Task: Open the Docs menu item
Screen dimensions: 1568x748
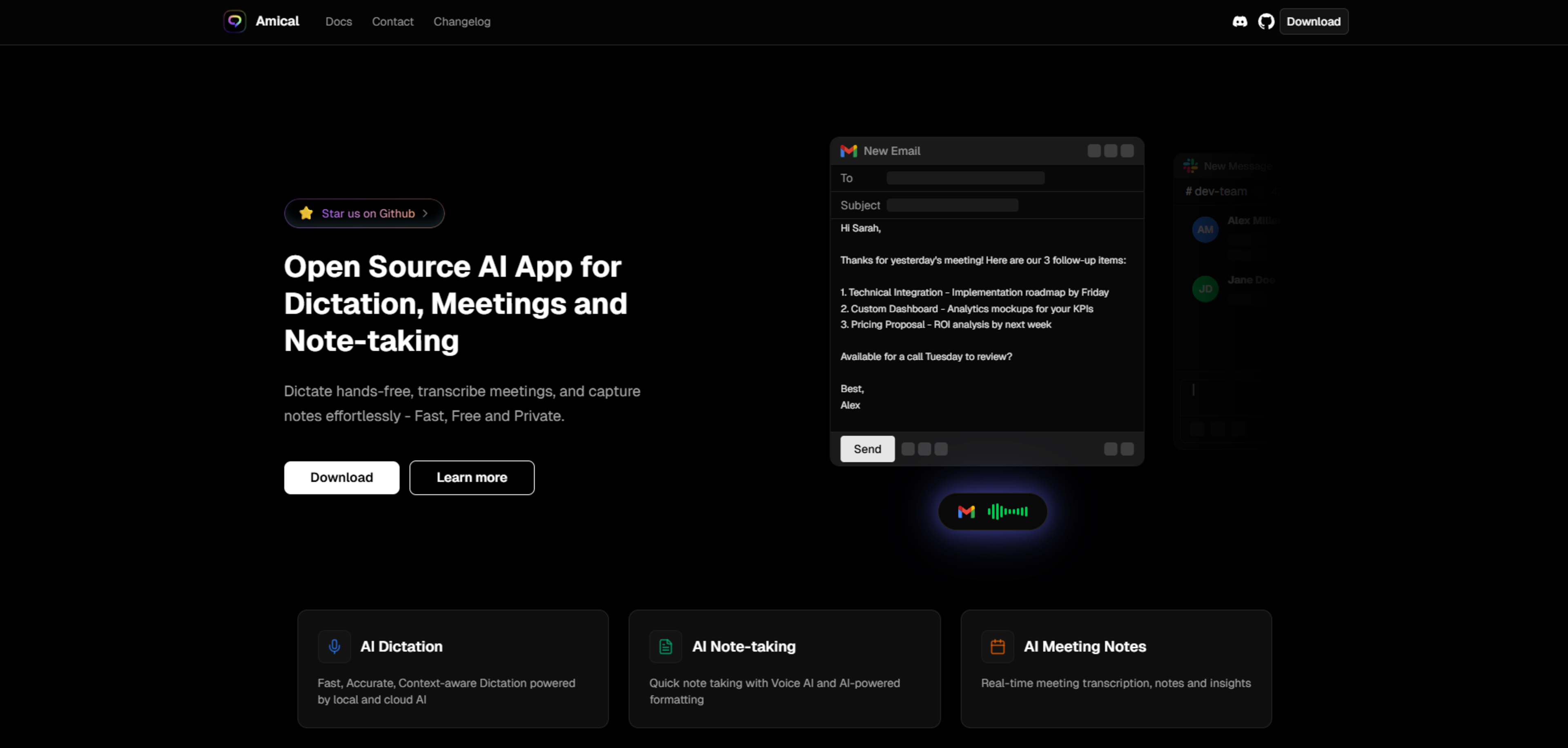Action: [x=339, y=21]
